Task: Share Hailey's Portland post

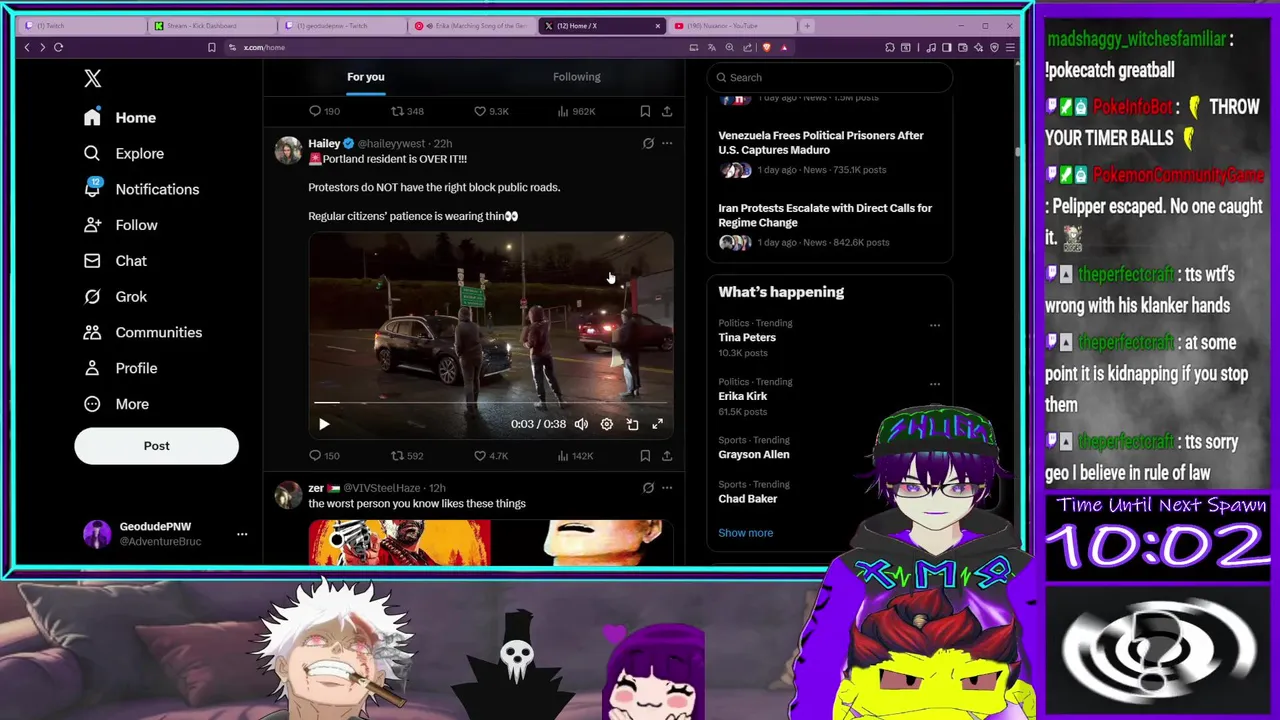Action: coord(667,456)
